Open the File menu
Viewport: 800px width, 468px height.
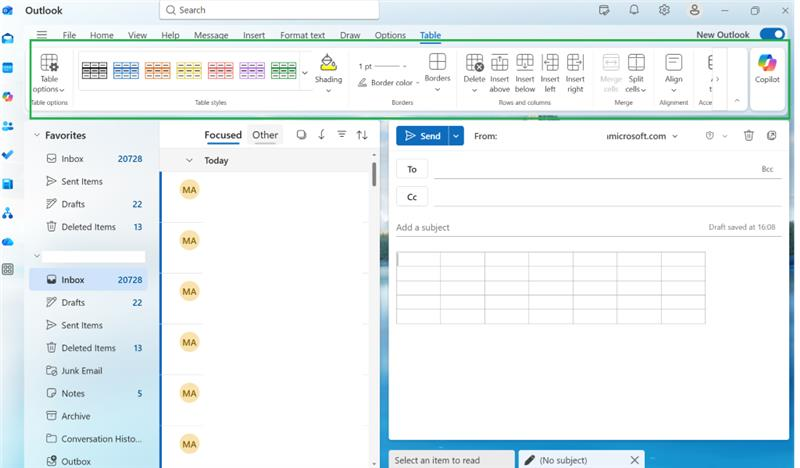tap(69, 35)
